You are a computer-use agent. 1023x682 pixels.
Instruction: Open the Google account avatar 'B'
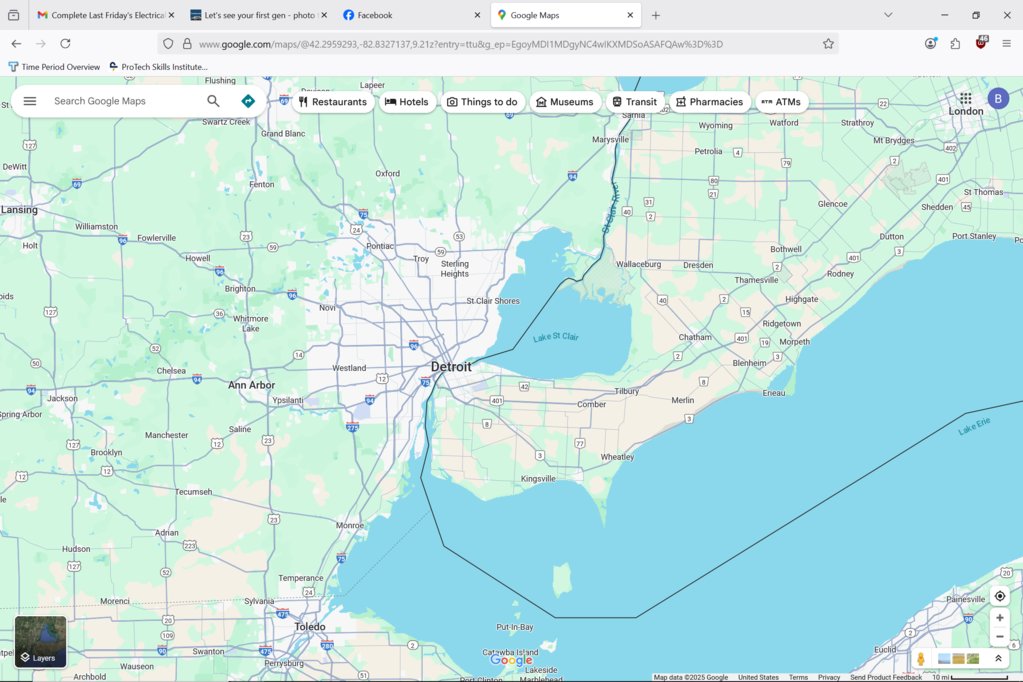pyautogui.click(x=998, y=99)
